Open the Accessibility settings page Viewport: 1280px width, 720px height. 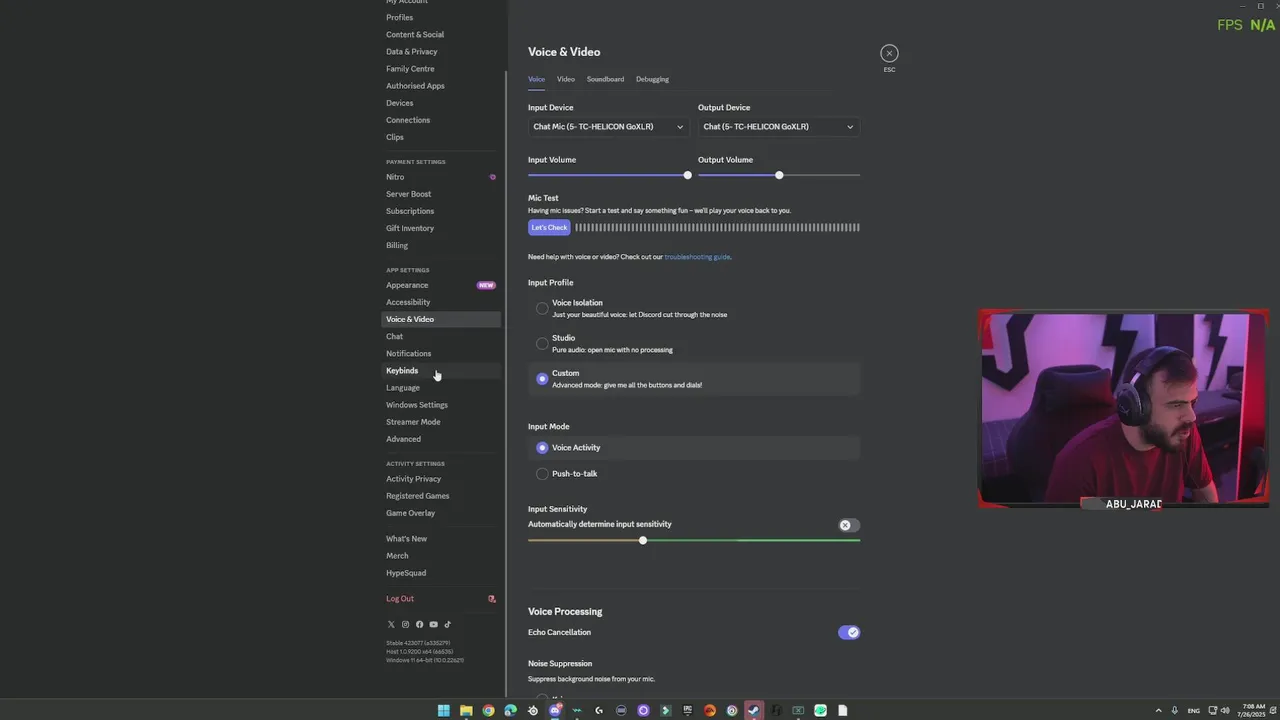click(x=441, y=302)
